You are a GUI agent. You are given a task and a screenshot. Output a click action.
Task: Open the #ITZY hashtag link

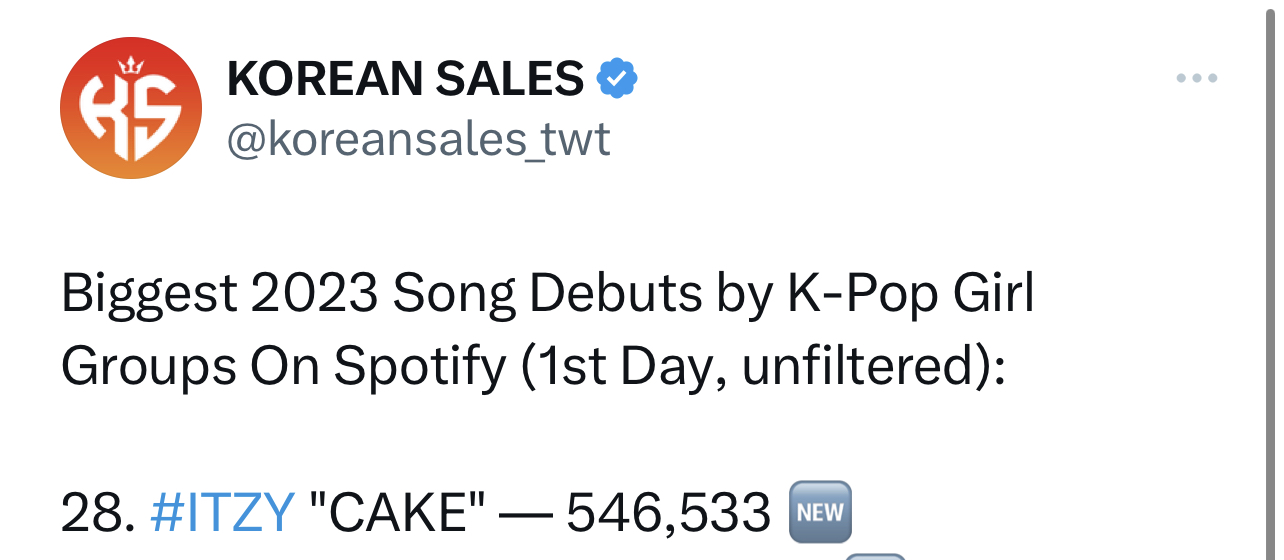[x=222, y=514]
